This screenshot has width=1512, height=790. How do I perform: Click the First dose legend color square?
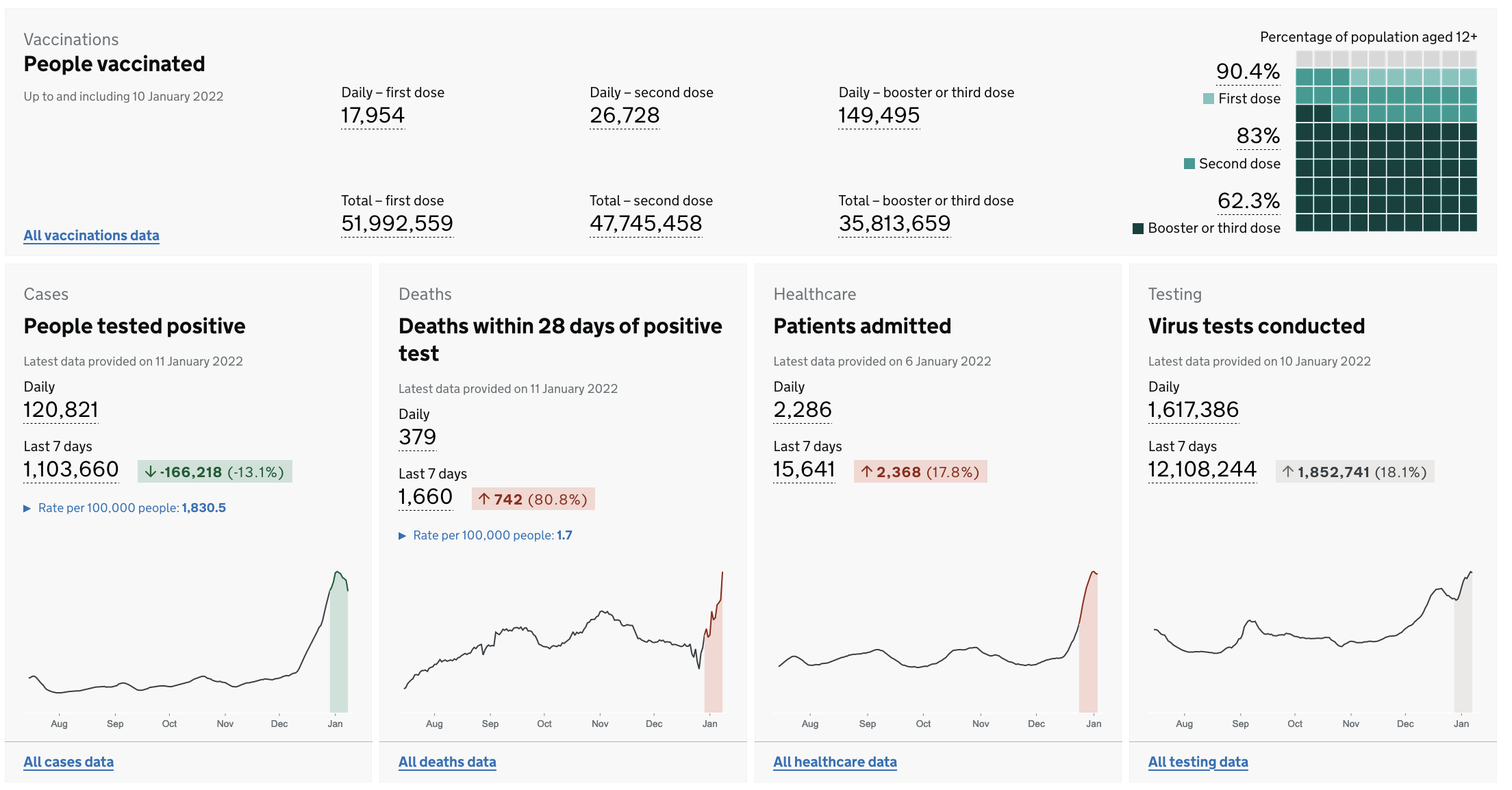click(x=1209, y=99)
